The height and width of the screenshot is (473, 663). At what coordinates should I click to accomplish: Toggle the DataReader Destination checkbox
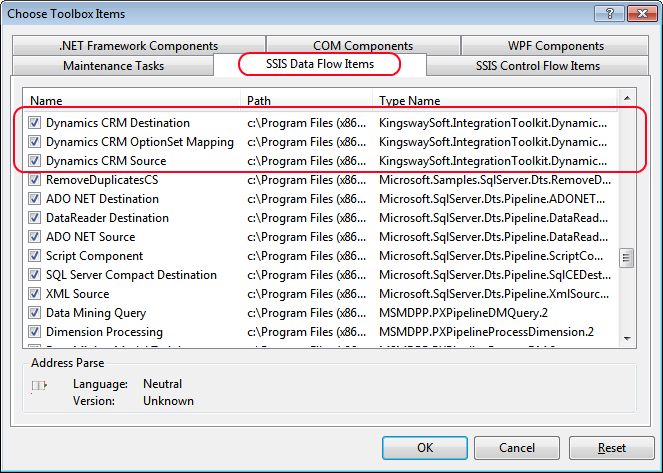pos(34,218)
